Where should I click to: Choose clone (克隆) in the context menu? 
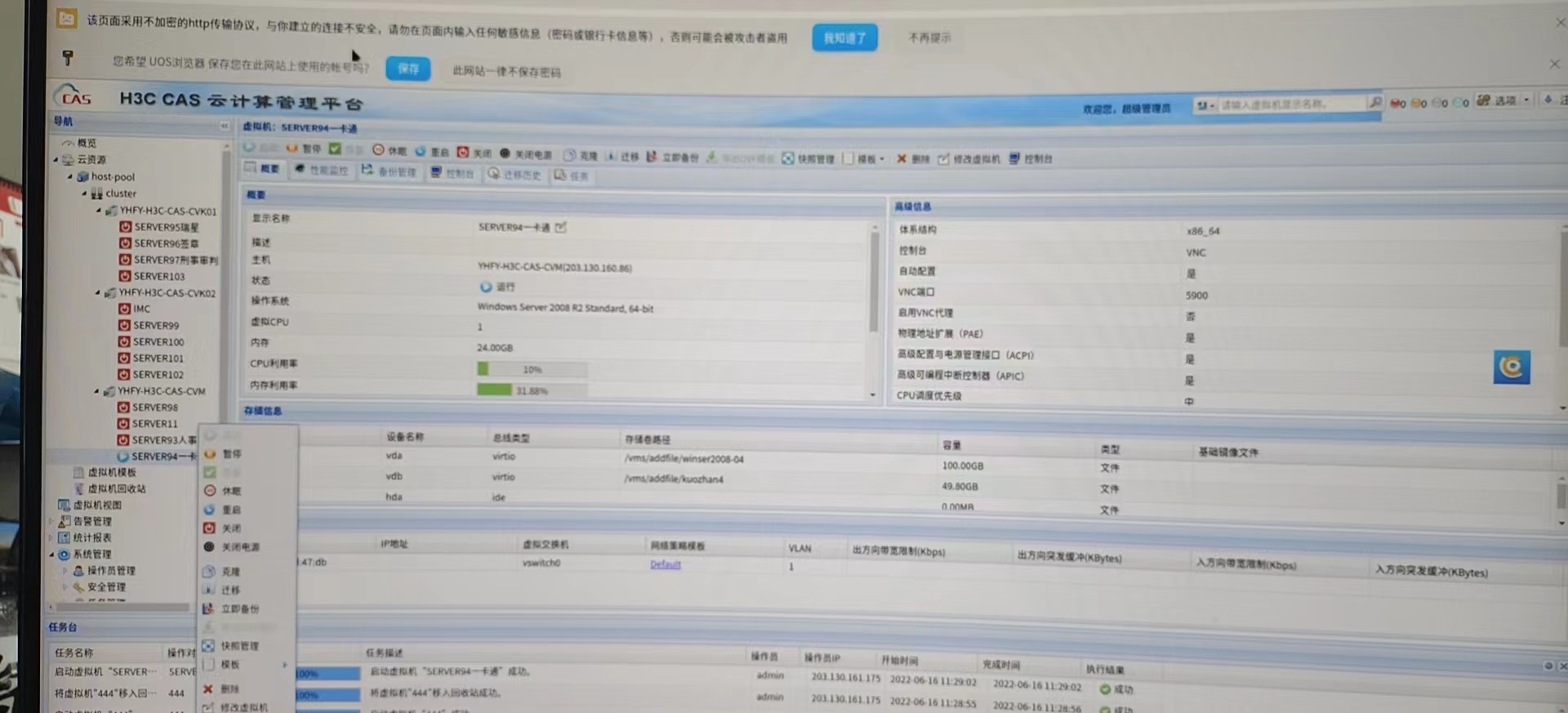coord(230,573)
